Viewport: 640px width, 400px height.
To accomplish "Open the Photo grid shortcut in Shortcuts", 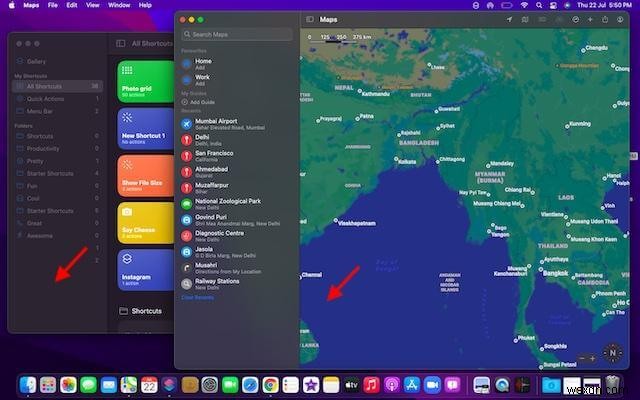I will pyautogui.click(x=146, y=82).
